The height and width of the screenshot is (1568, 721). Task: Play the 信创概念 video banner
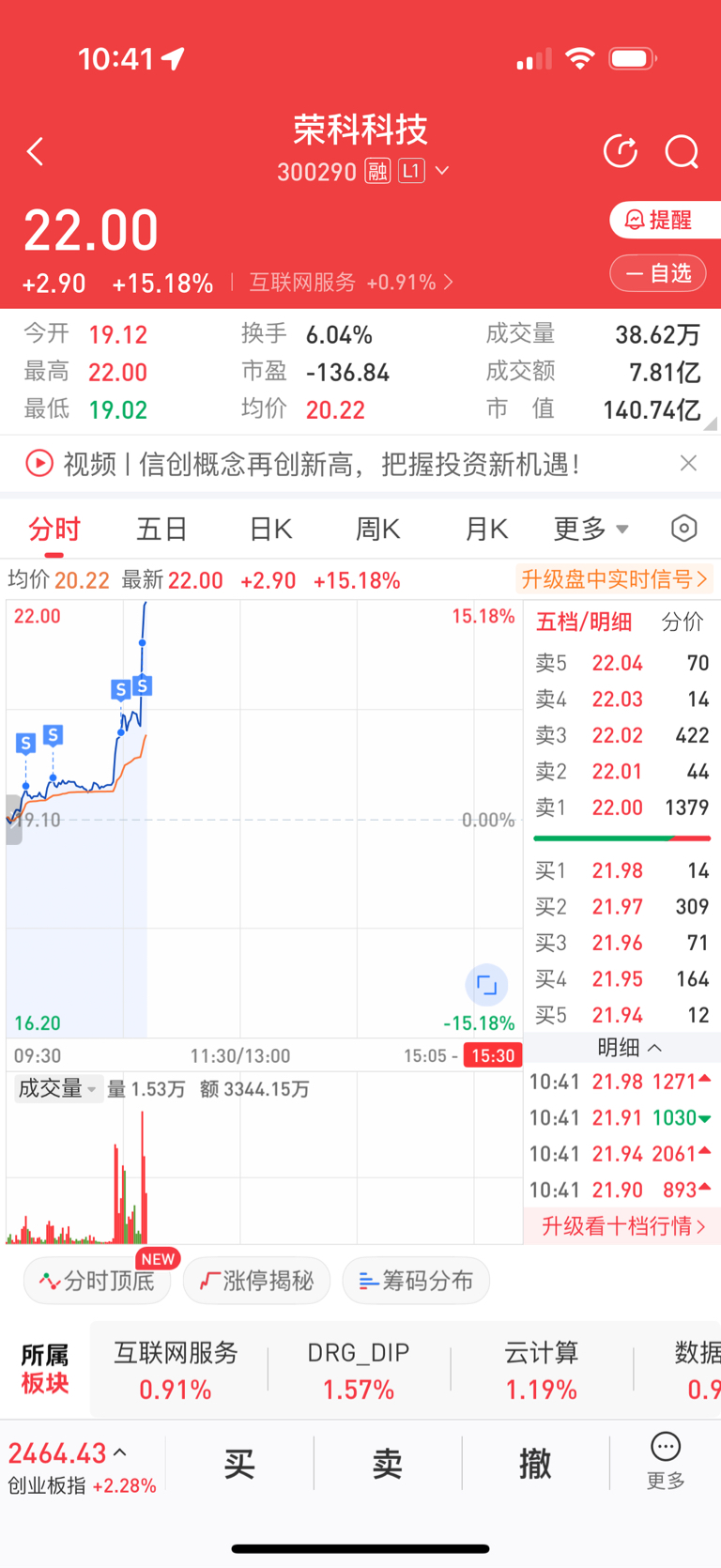[x=302, y=464]
